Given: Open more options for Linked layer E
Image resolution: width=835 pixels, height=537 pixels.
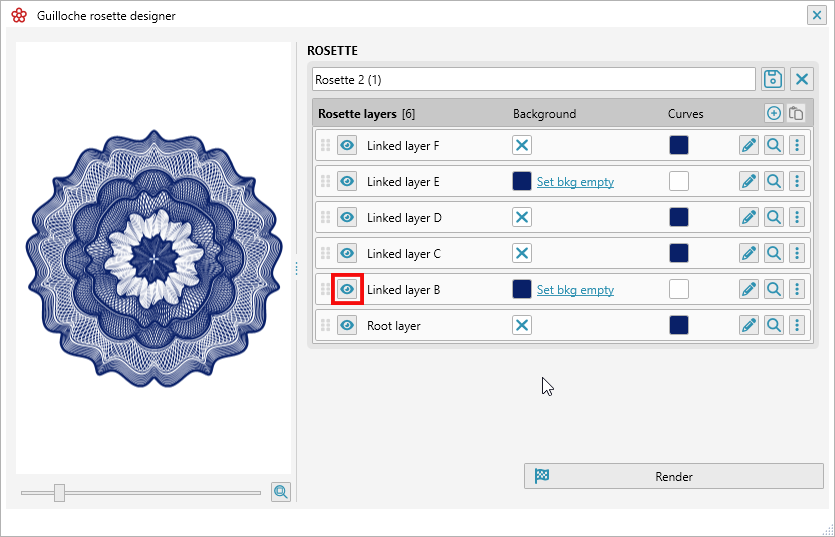Looking at the screenshot, I should (797, 181).
